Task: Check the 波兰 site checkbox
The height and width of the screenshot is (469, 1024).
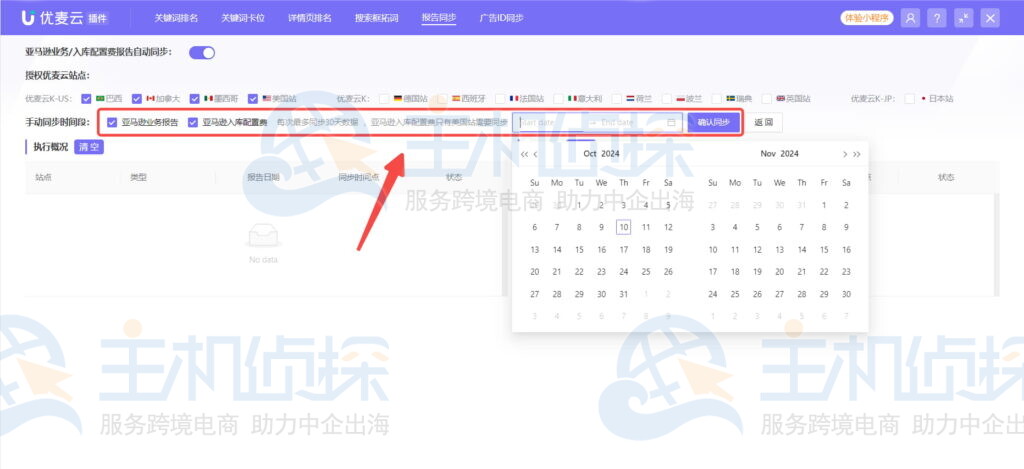Action: [667, 99]
